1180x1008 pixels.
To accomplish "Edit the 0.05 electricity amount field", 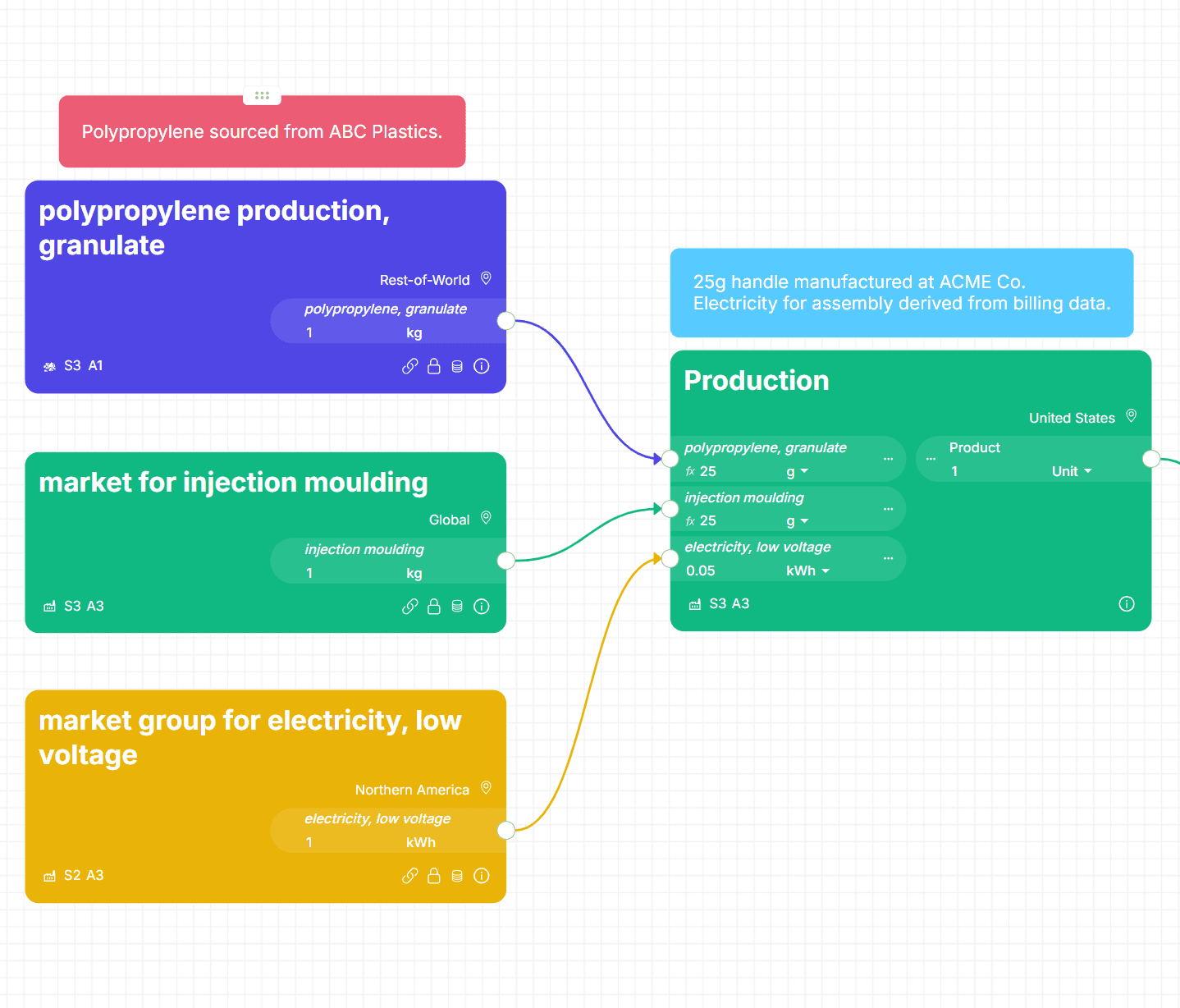I will click(700, 570).
